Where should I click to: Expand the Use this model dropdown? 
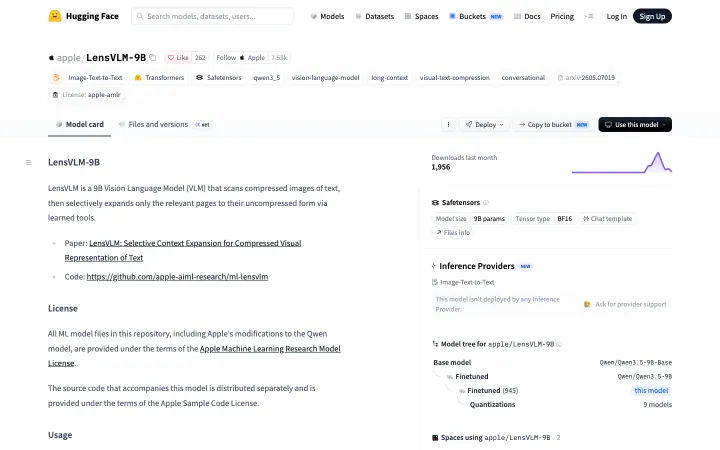tap(635, 124)
